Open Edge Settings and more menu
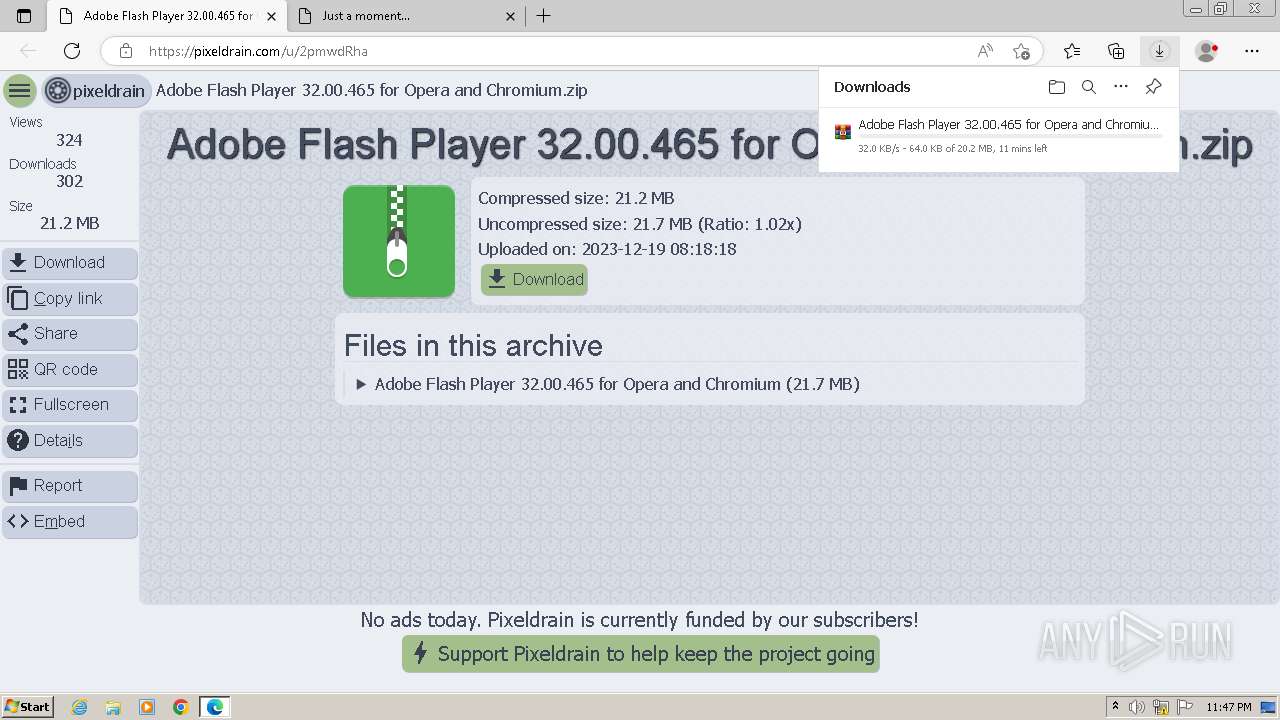The height and width of the screenshot is (720, 1280). pyautogui.click(x=1252, y=51)
